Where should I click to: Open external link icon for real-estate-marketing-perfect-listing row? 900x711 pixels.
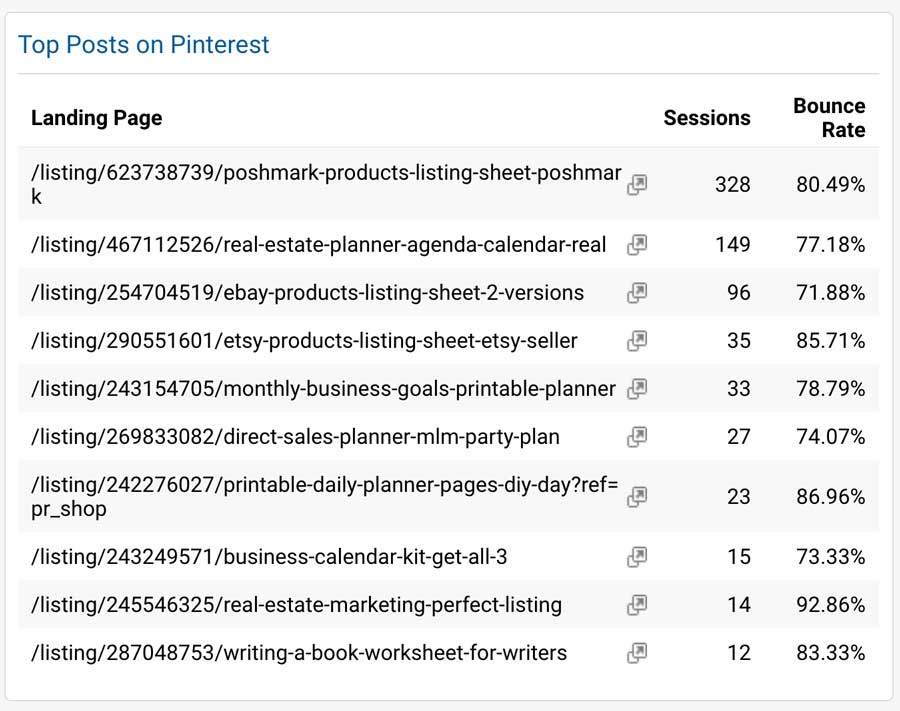pos(637,605)
